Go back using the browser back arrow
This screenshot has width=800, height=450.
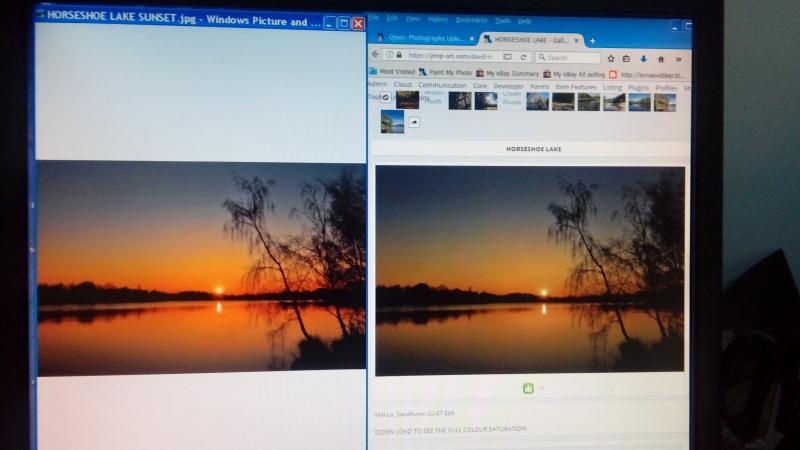[376, 55]
